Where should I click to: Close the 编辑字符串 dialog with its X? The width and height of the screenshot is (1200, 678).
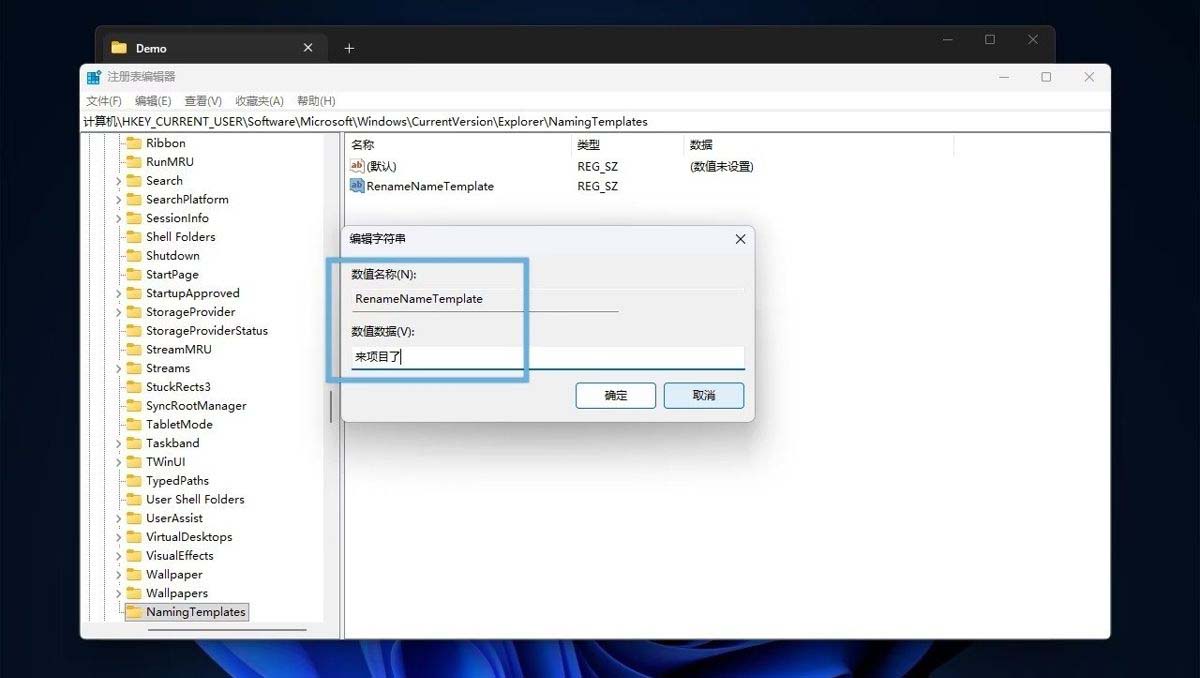740,239
